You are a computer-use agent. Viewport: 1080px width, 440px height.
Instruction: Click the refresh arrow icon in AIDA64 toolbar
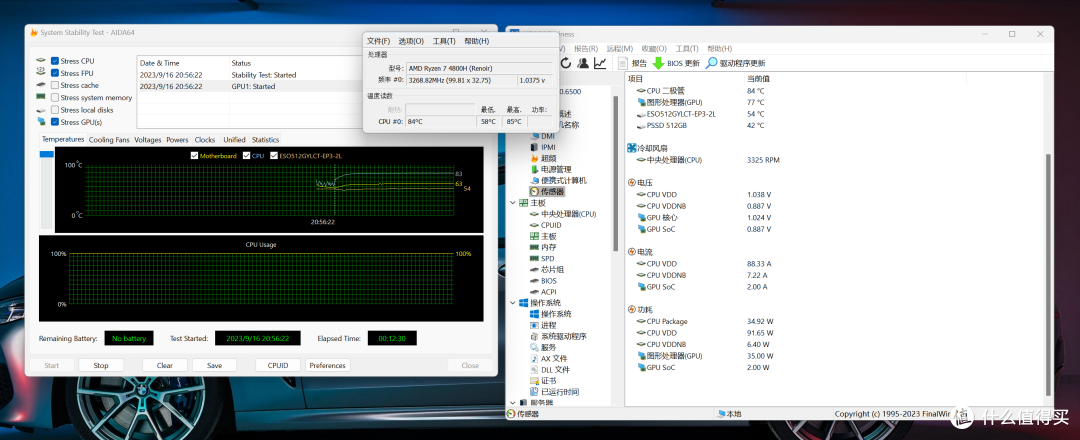pos(566,63)
